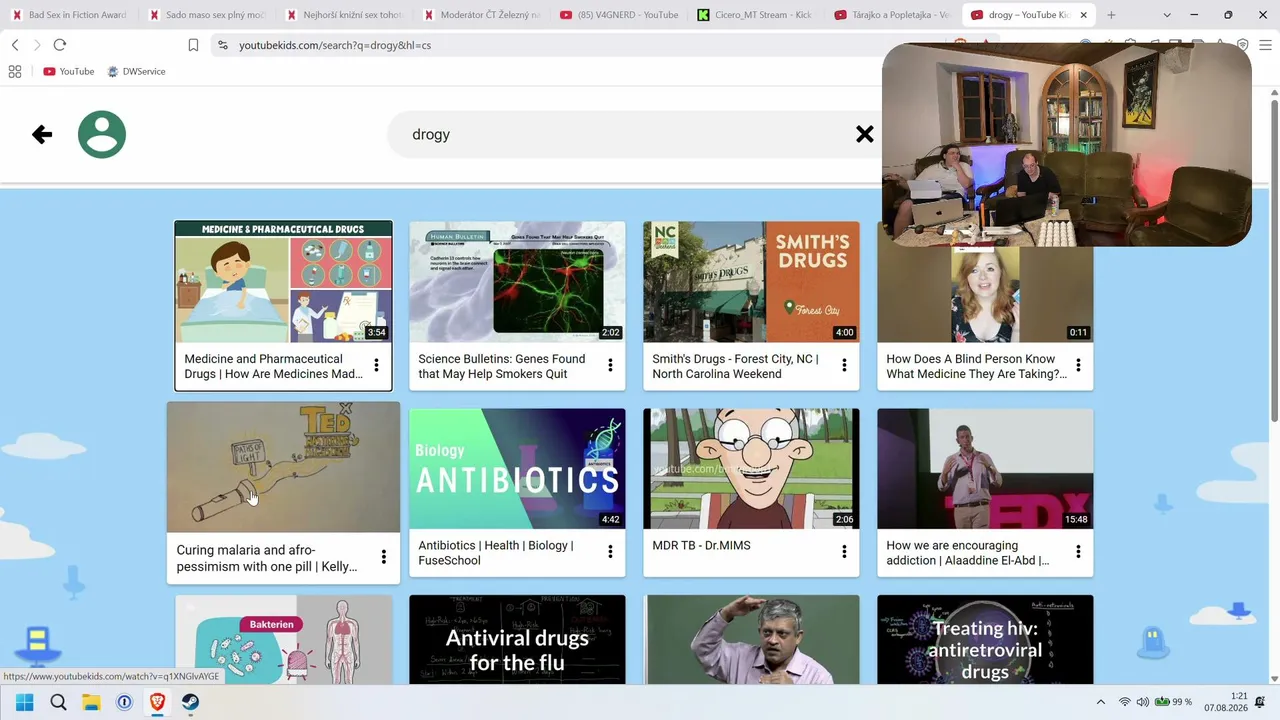The height and width of the screenshot is (720, 1280).
Task: Open 'How we are encouraging addiction' title
Action: click(968, 553)
